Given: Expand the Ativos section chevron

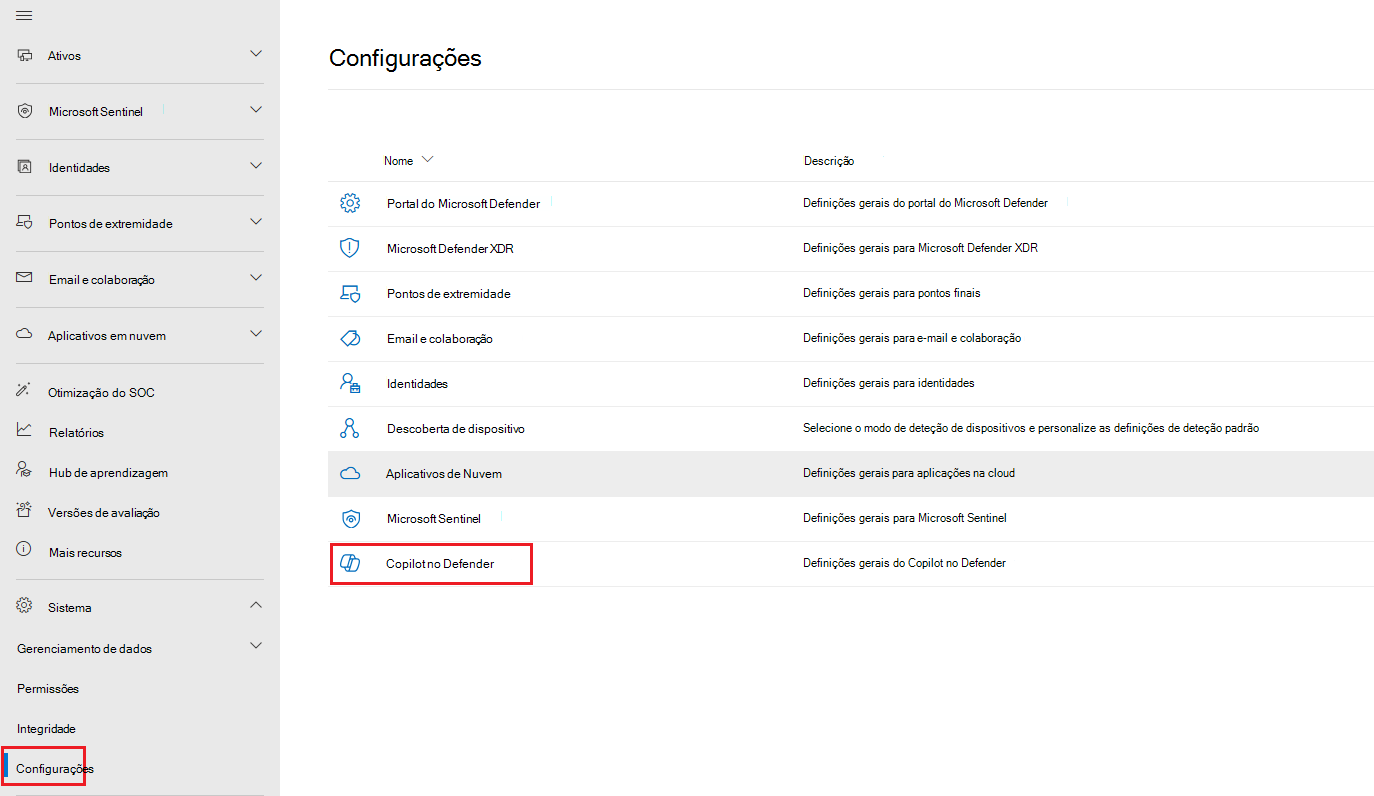Looking at the screenshot, I should click(256, 53).
